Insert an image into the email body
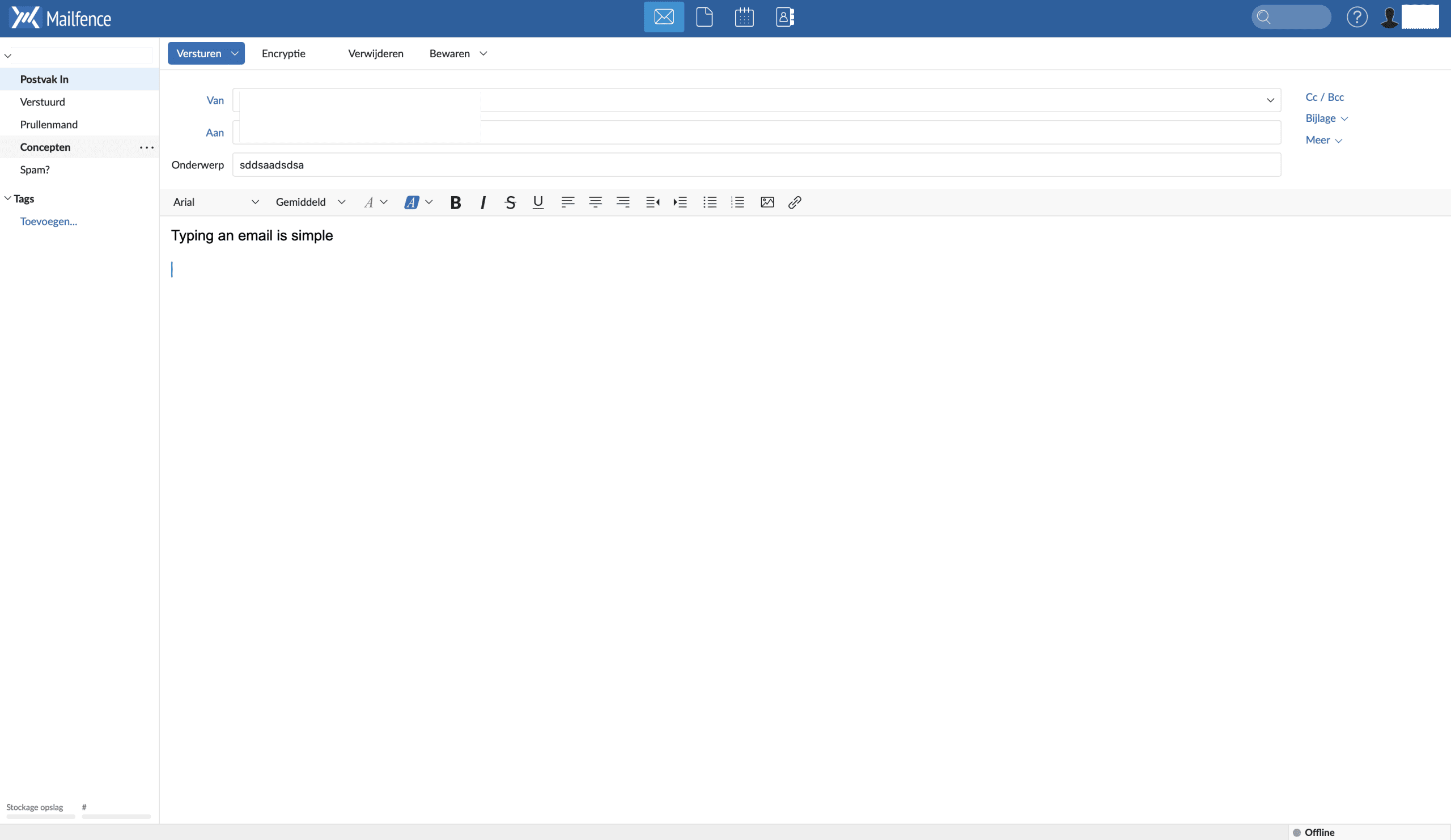1451x840 pixels. pos(767,202)
